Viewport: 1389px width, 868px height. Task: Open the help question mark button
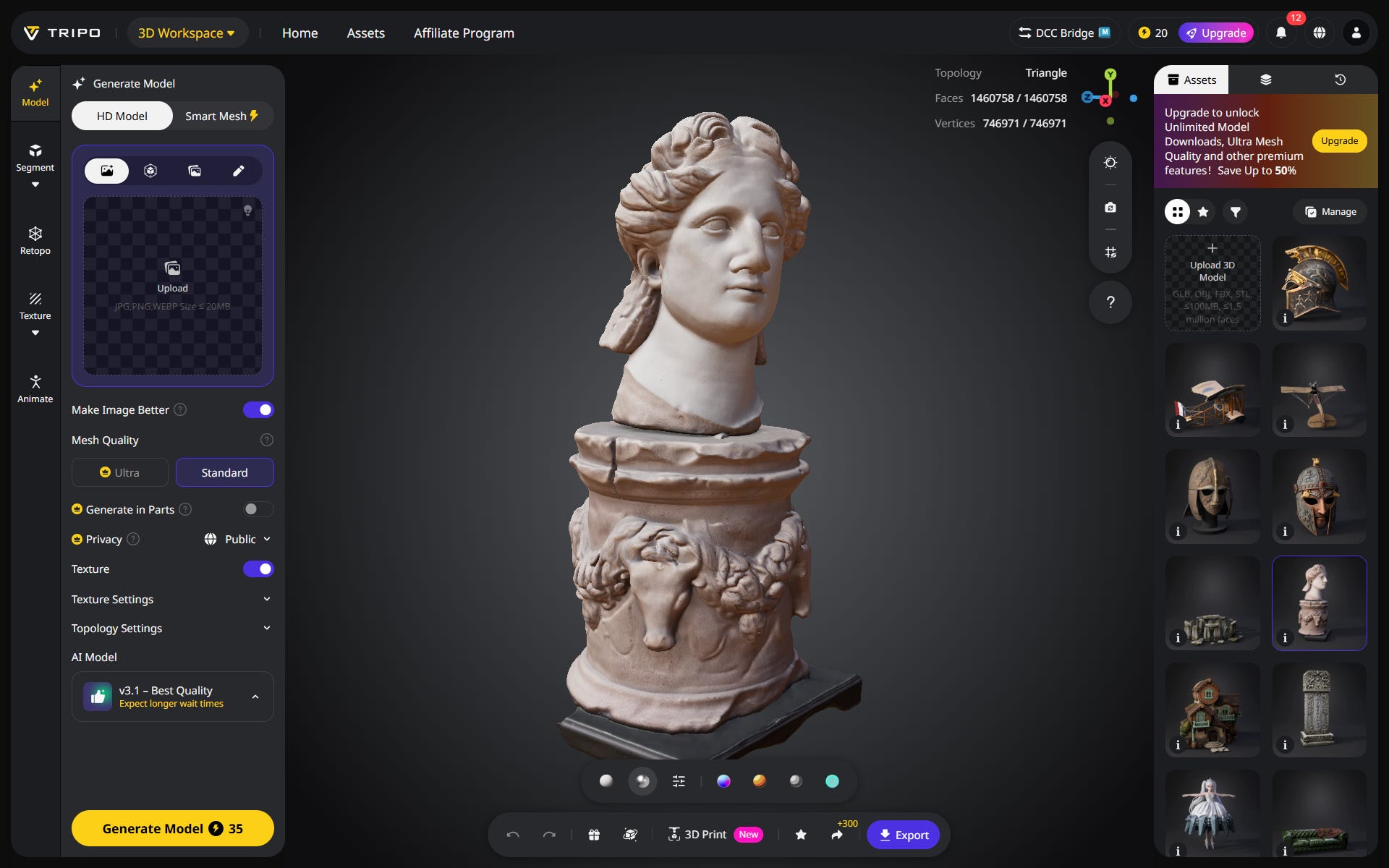pos(1110,302)
